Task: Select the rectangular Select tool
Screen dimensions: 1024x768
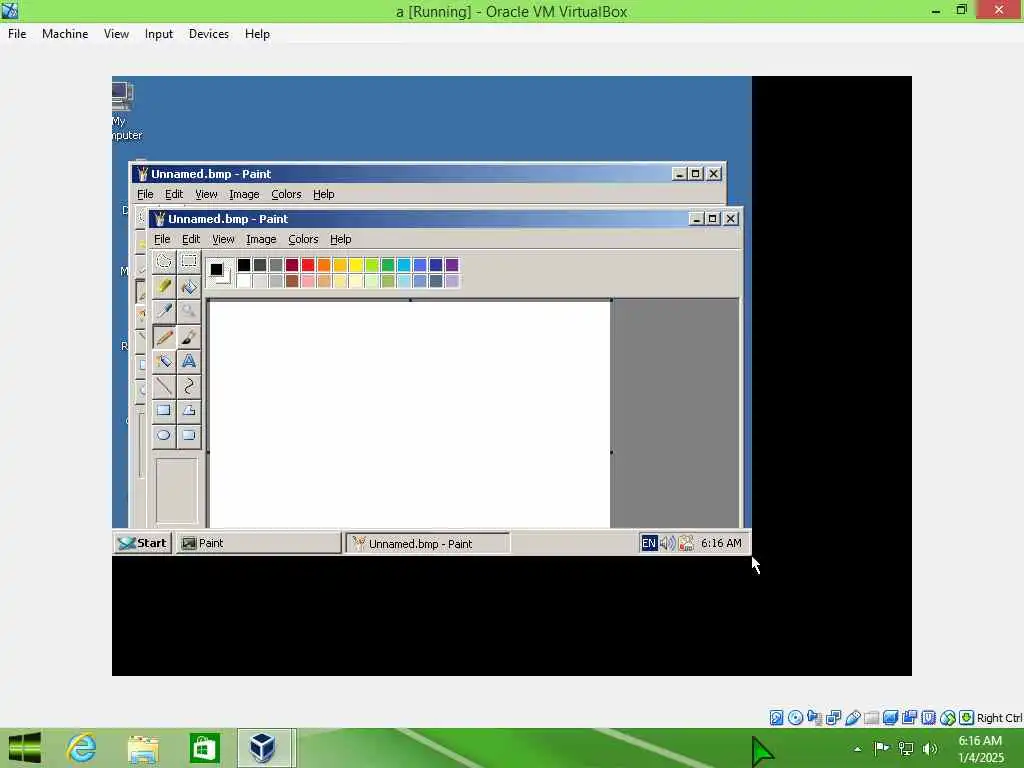Action: tap(189, 262)
